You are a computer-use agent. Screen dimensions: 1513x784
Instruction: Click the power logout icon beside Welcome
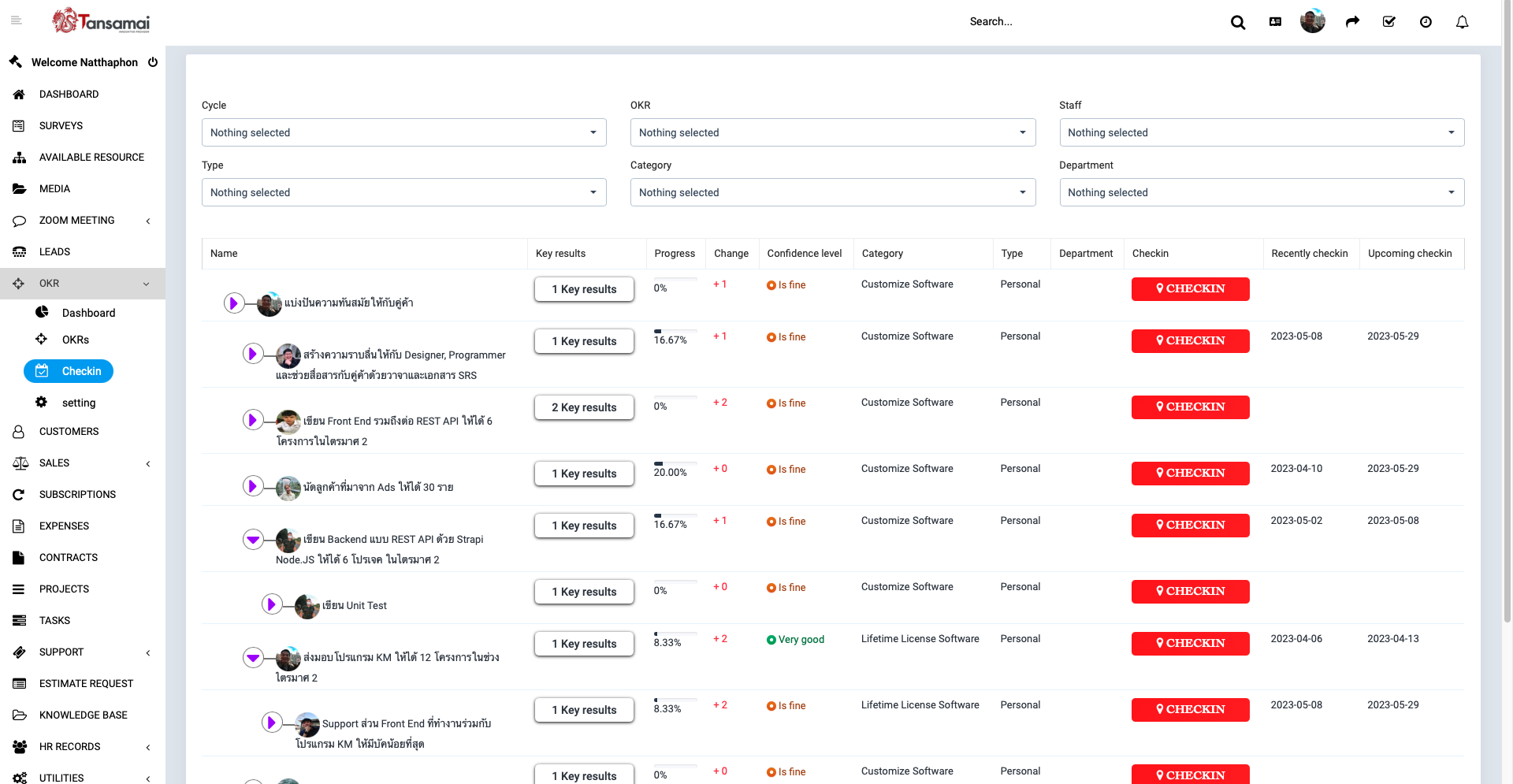click(x=153, y=62)
